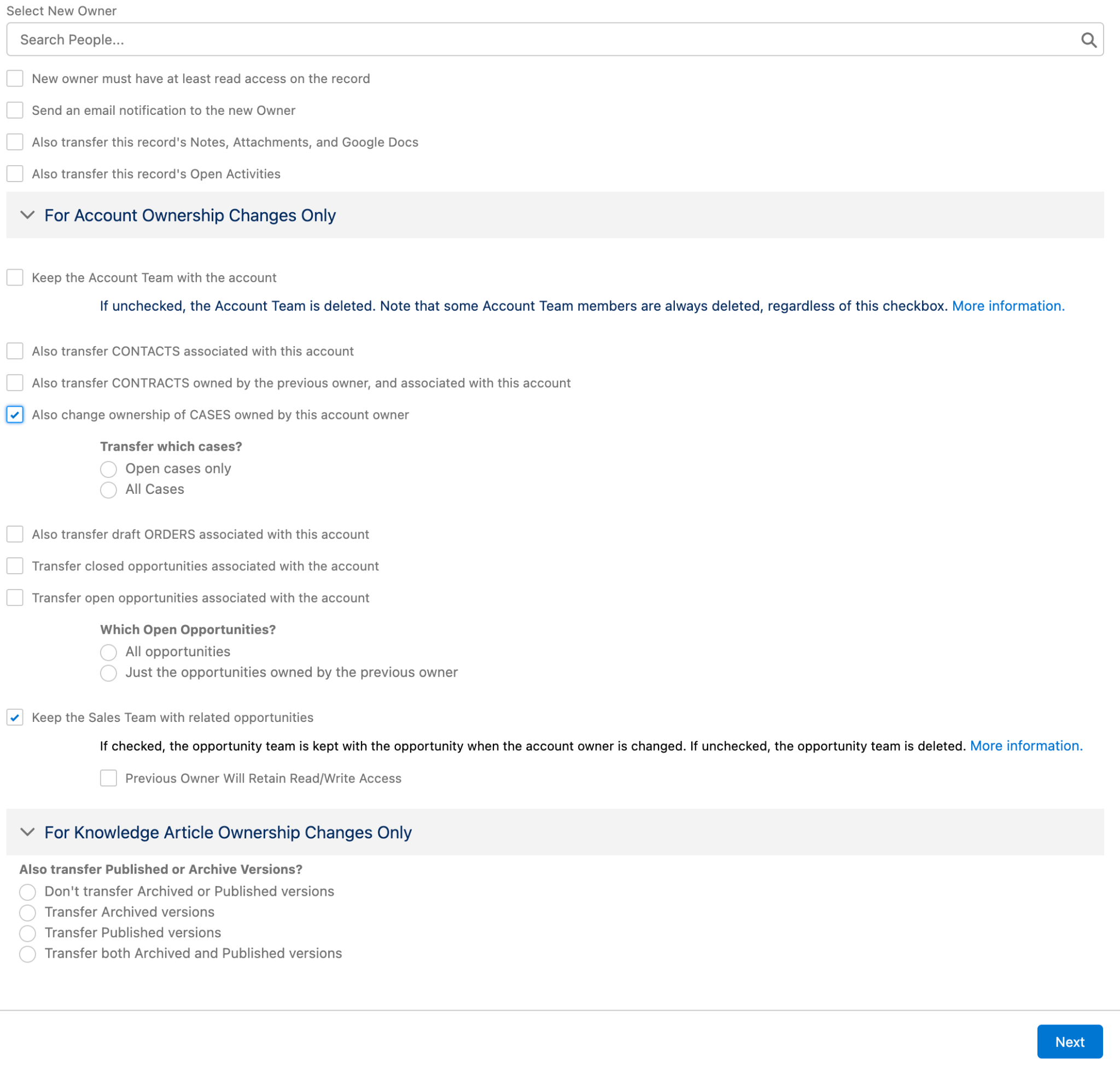This screenshot has height=1067, width=1120.
Task: Enable Keep the Account Team with the account
Action: tap(15, 278)
